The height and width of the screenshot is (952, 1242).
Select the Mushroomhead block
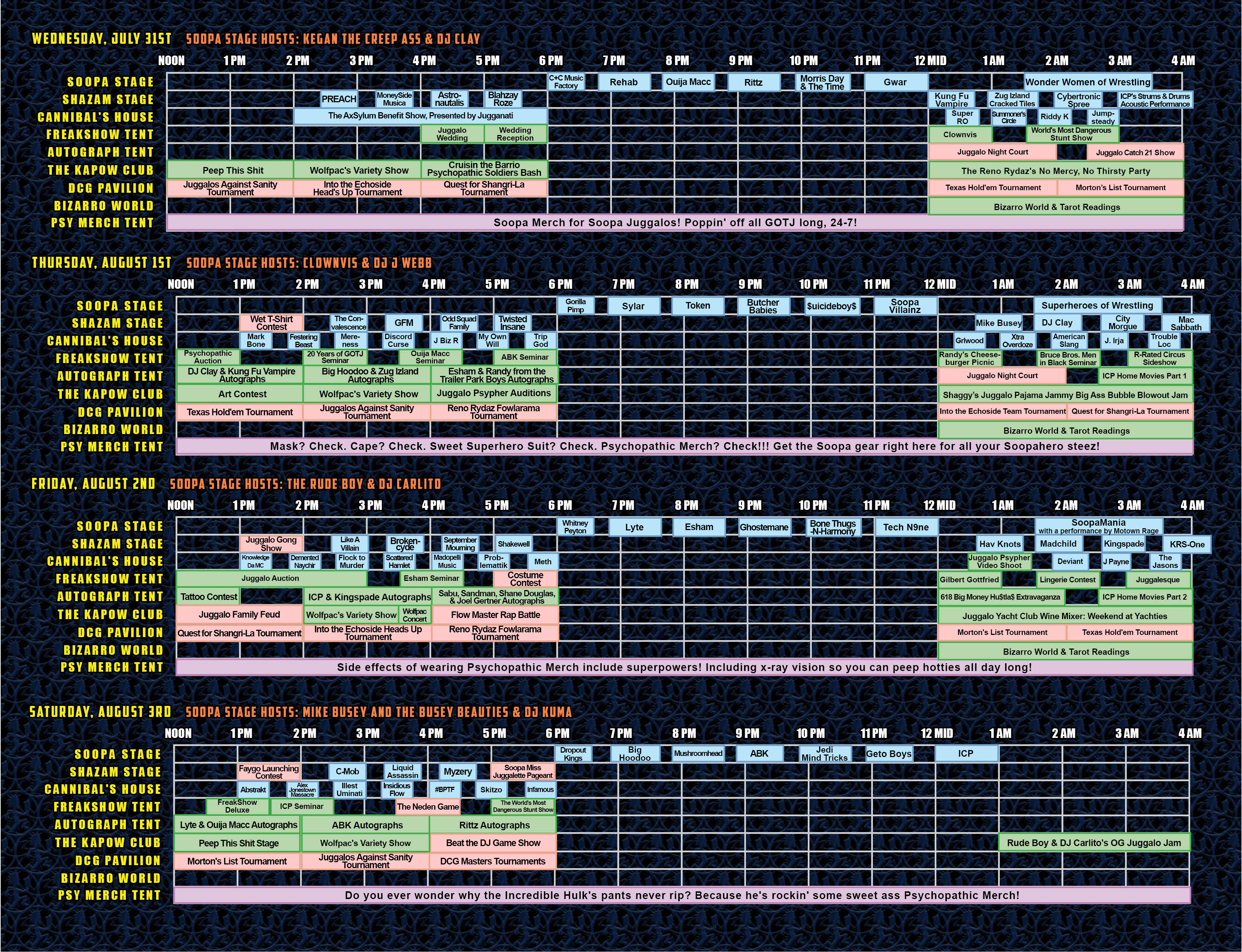click(698, 754)
